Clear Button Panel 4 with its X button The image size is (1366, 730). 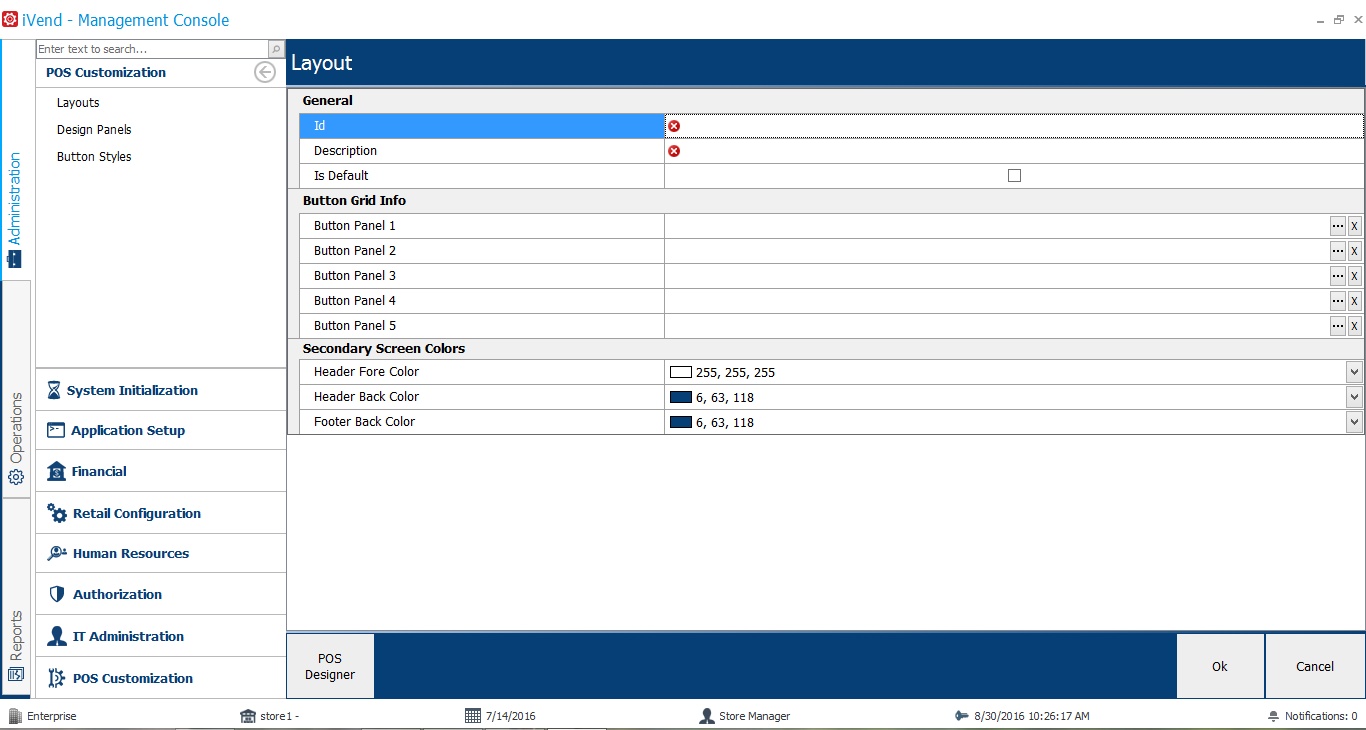(1355, 301)
